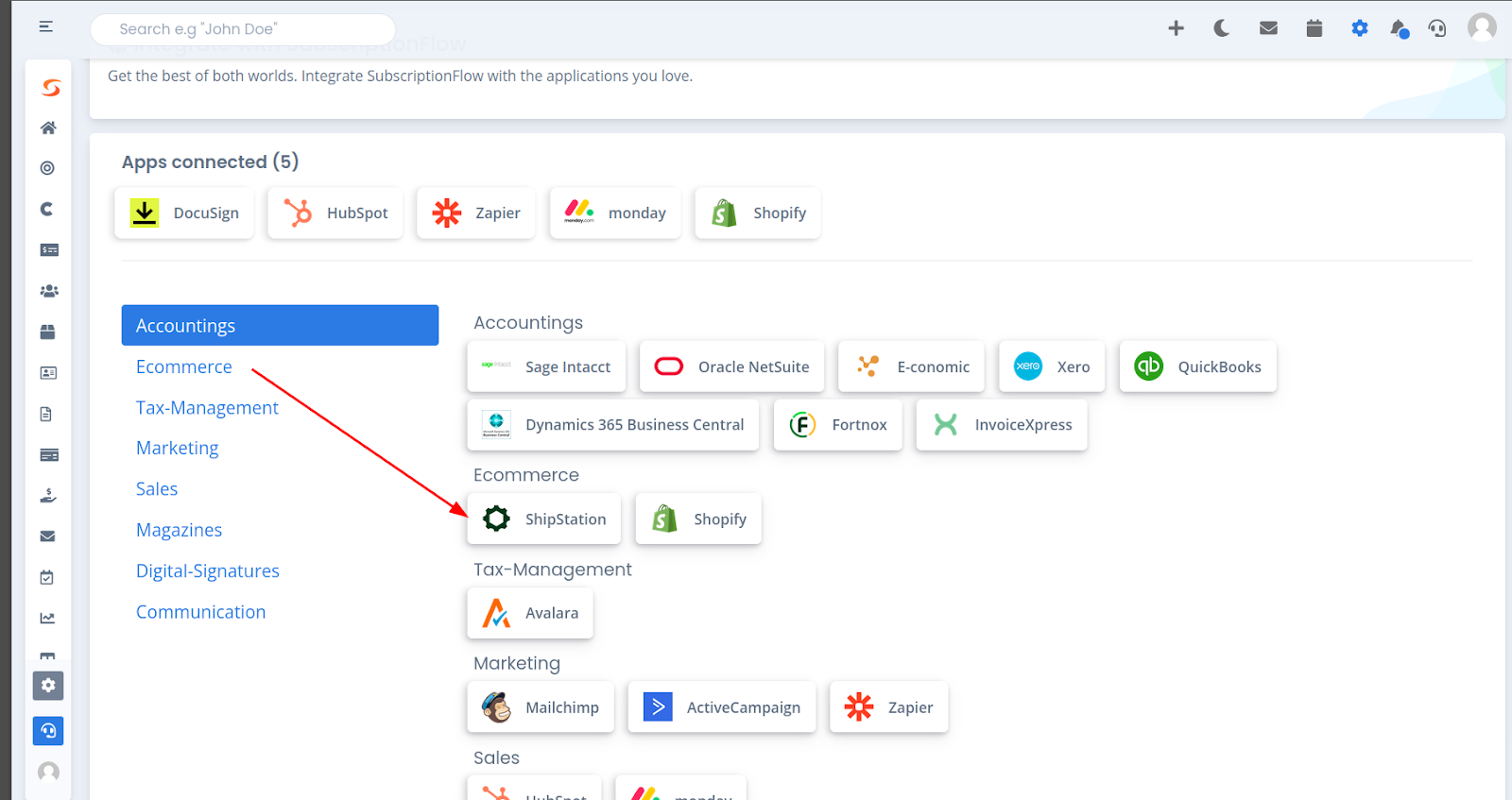Screen dimensions: 1512x800
Task: Open the envelope icon in sidebar
Action: [48, 536]
